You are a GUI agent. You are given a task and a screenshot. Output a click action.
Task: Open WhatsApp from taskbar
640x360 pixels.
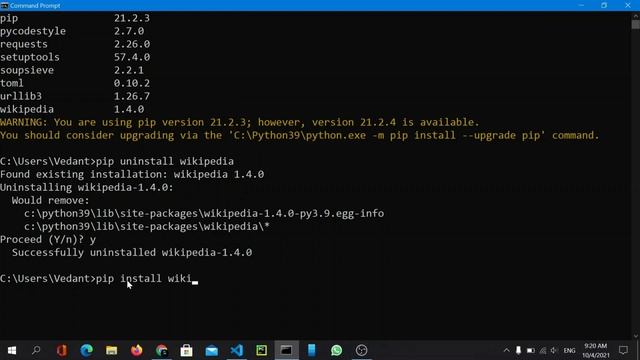336,350
